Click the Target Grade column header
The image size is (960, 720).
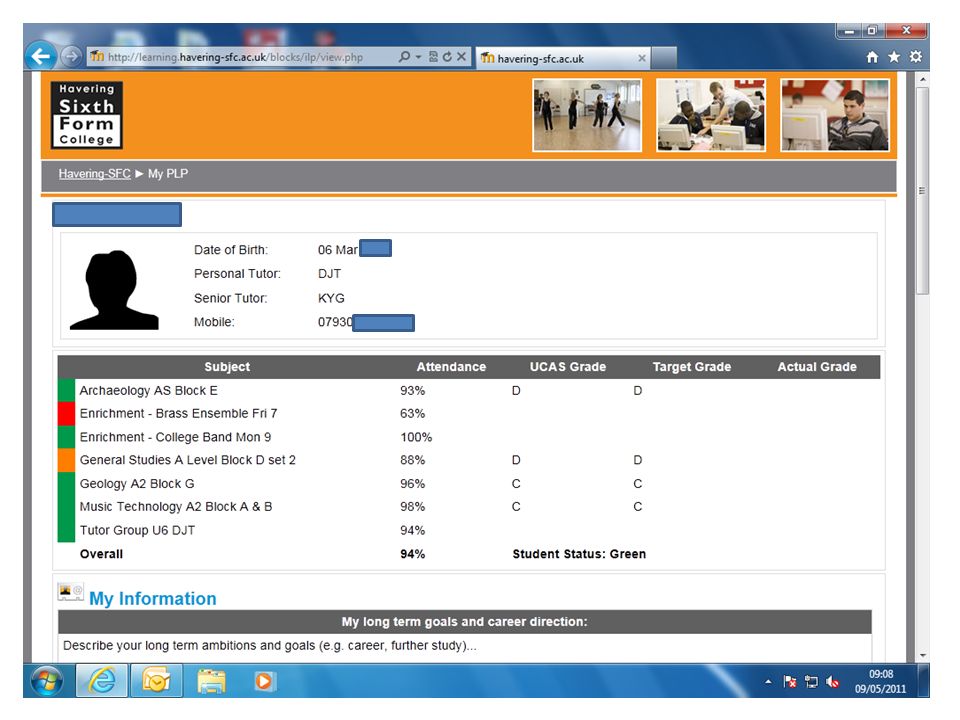[x=692, y=367]
